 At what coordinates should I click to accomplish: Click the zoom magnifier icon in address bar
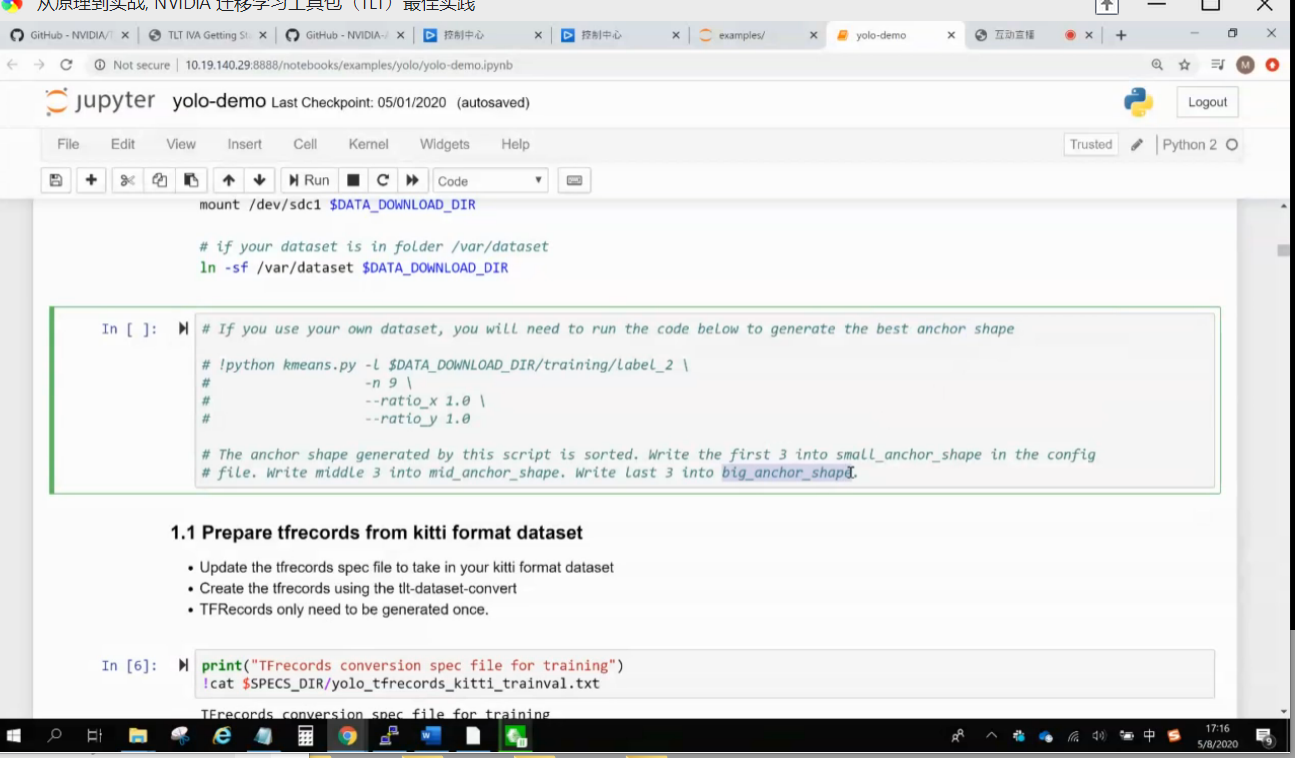click(1157, 65)
